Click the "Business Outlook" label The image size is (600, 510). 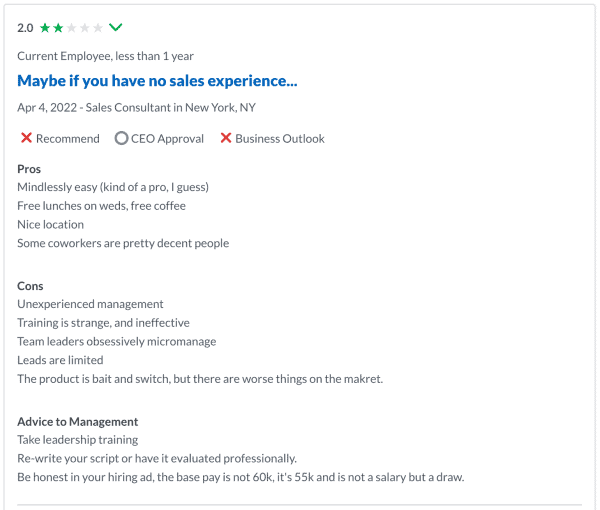point(280,139)
